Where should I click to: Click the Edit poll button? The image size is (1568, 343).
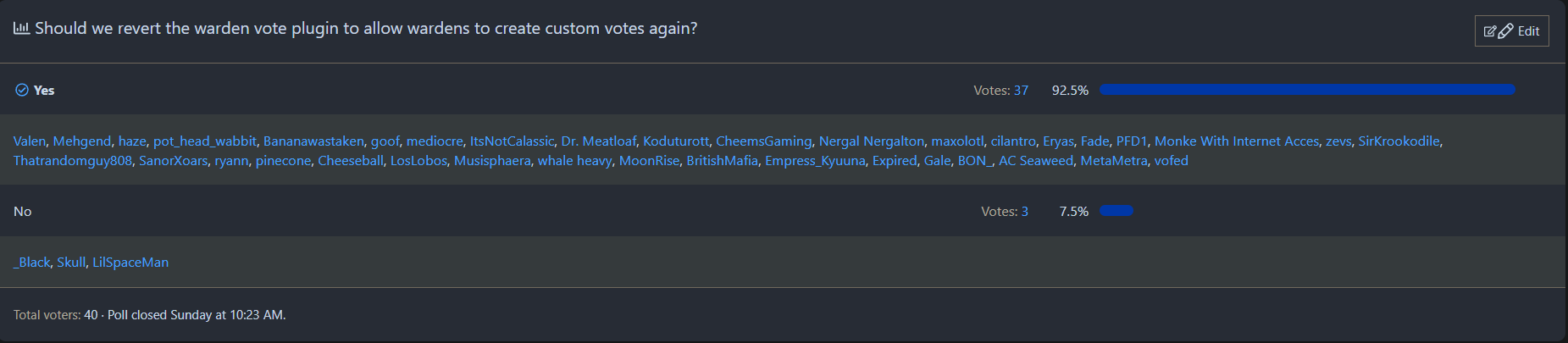[x=1511, y=31]
